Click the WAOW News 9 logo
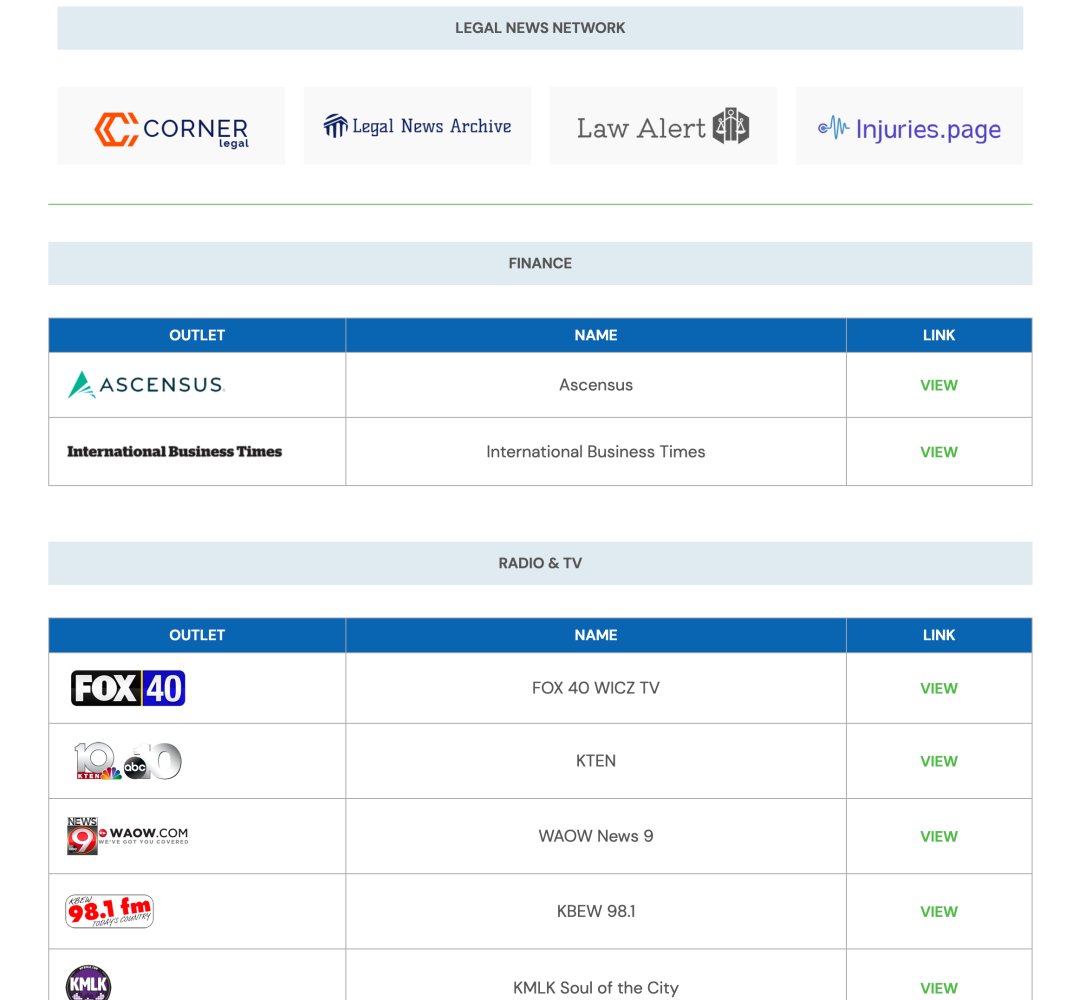This screenshot has height=1000, width=1066. [x=128, y=836]
